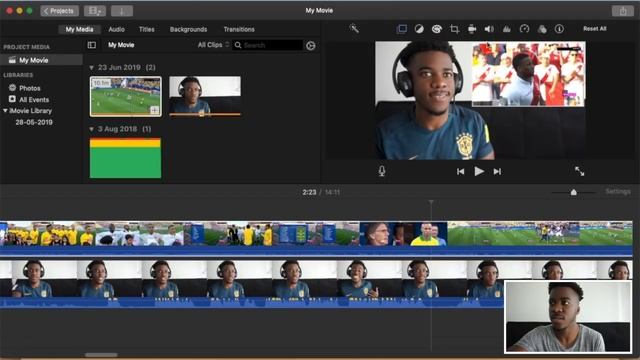Open clip filter and audio effects icon
This screenshot has height=360, width=640.
tap(542, 29)
